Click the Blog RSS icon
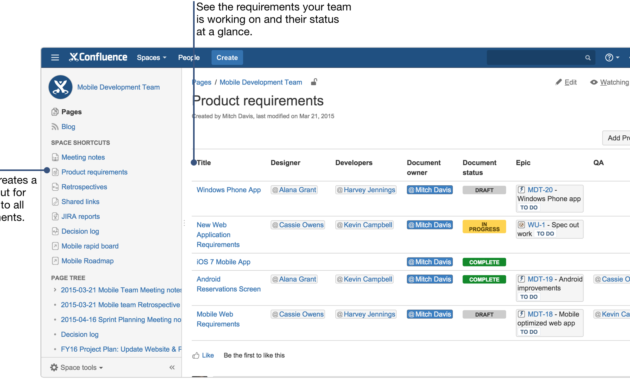Image resolution: width=630 pixels, height=380 pixels. click(55, 127)
